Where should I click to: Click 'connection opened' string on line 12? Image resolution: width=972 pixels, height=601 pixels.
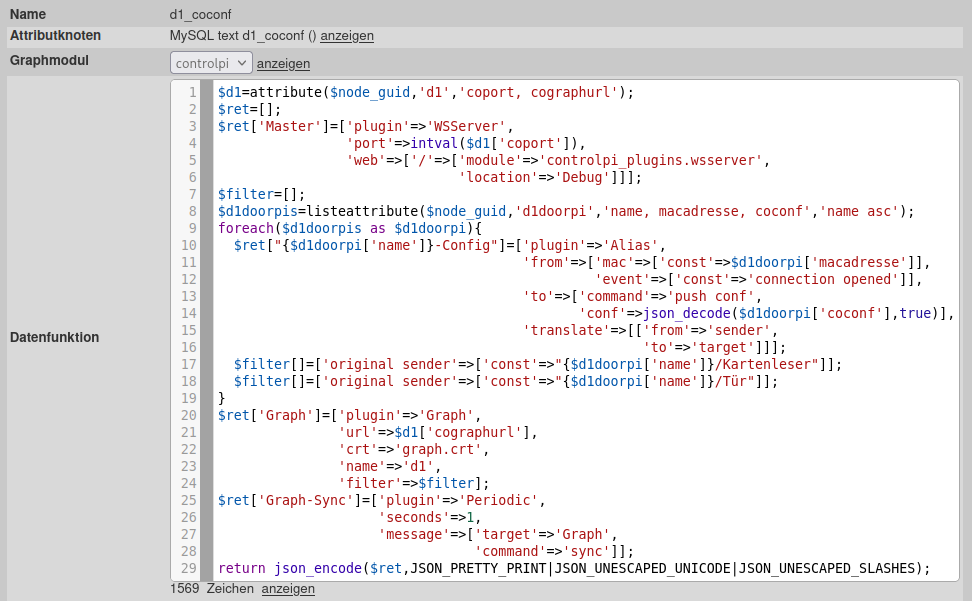(823, 279)
